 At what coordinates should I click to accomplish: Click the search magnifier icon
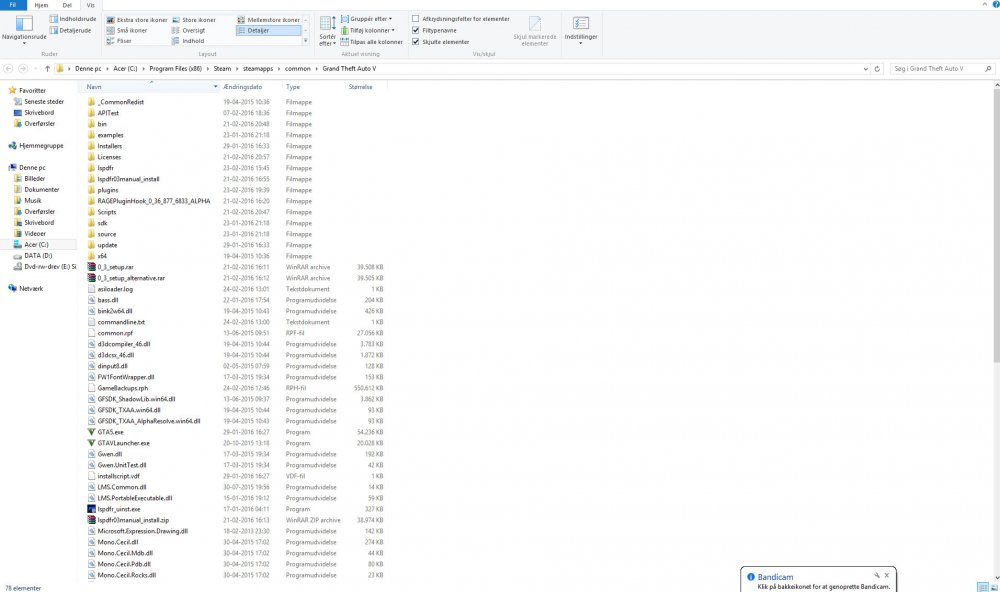click(x=989, y=68)
